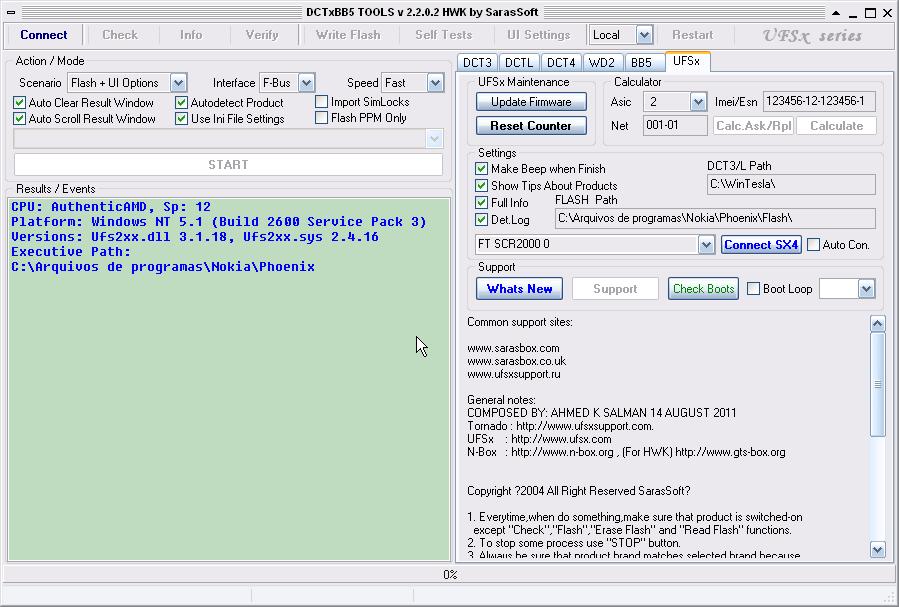Expand the FT SCR2000 0 device dropdown
Screen dimensions: 899x607
(x=706, y=244)
